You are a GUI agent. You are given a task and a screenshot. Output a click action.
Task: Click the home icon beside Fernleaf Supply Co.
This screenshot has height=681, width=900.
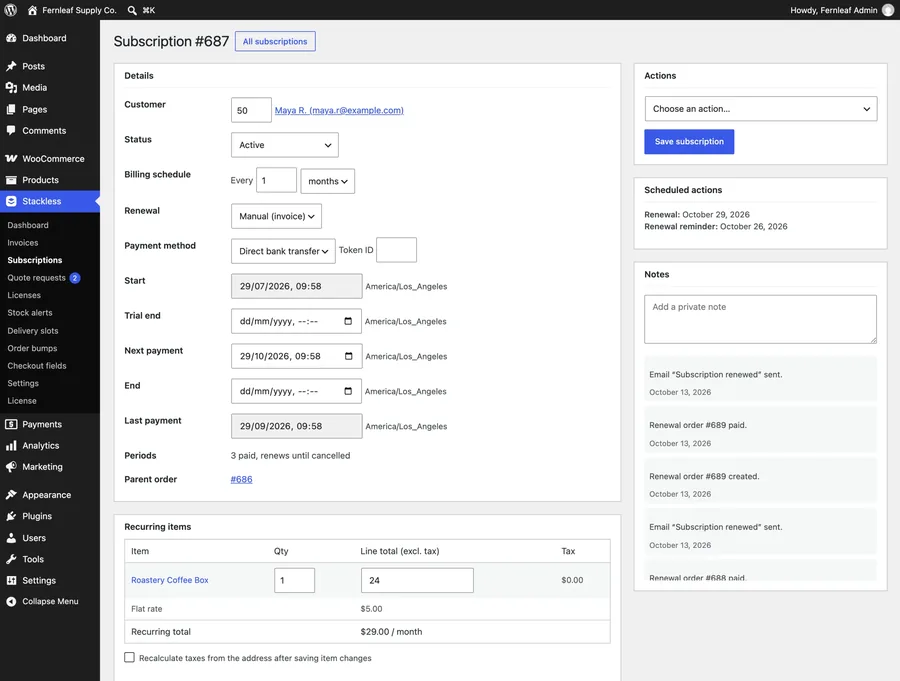tap(33, 10)
